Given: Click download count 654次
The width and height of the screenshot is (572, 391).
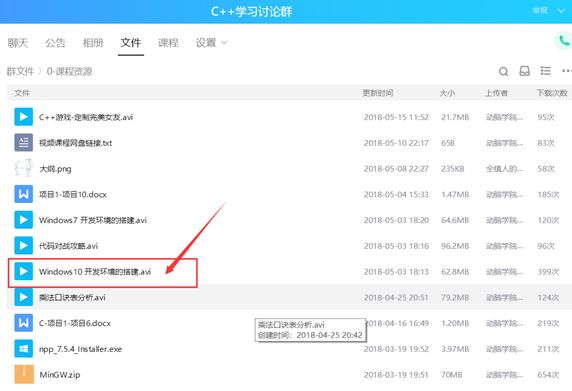Looking at the screenshot, I should tap(548, 375).
